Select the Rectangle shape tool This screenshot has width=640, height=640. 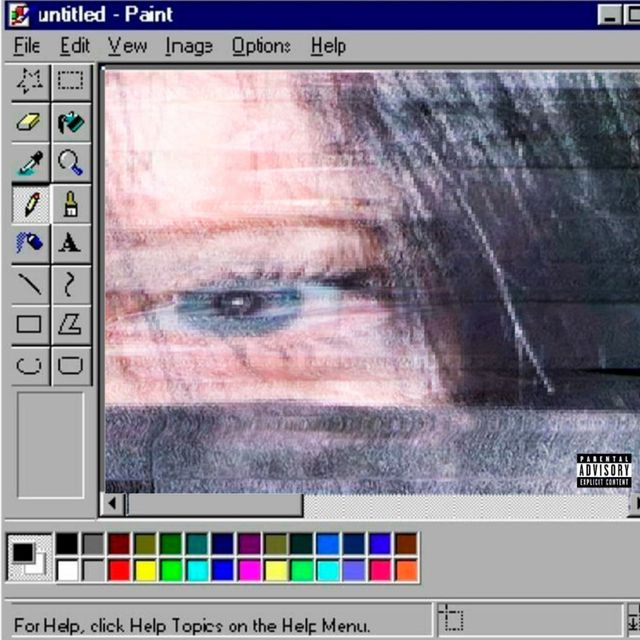tap(30, 324)
